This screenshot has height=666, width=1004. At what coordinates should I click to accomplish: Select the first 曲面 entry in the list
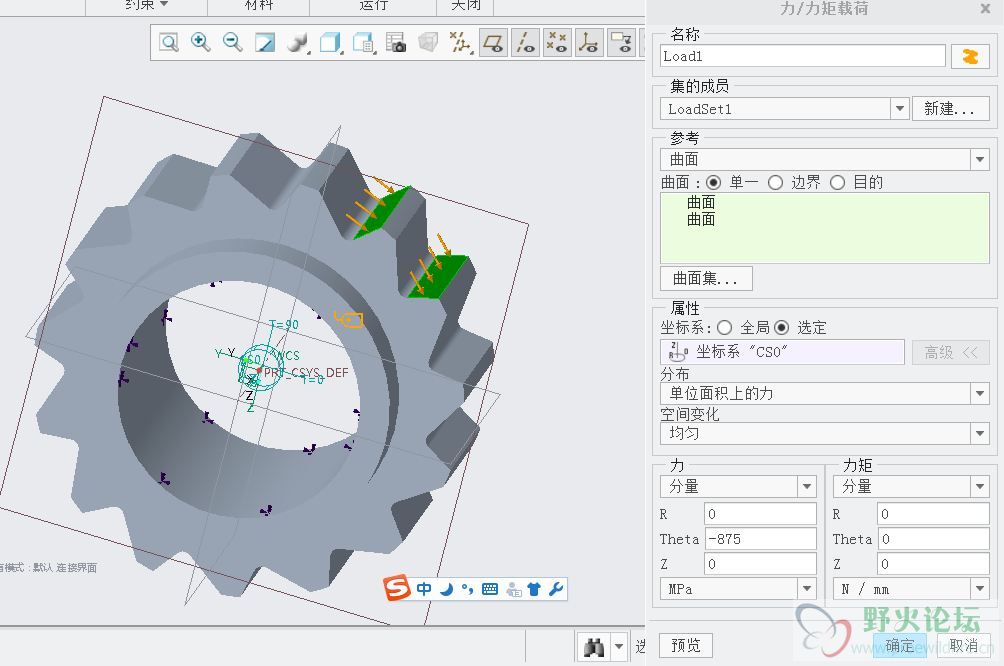701,202
